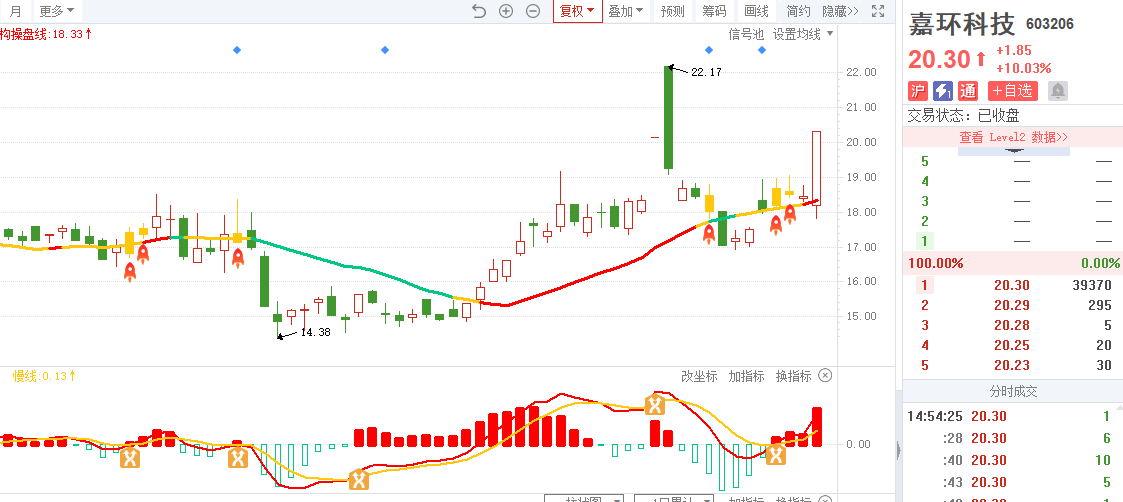Click the red 通 badge icon
Screen dimensions: 1123x502
point(967,90)
